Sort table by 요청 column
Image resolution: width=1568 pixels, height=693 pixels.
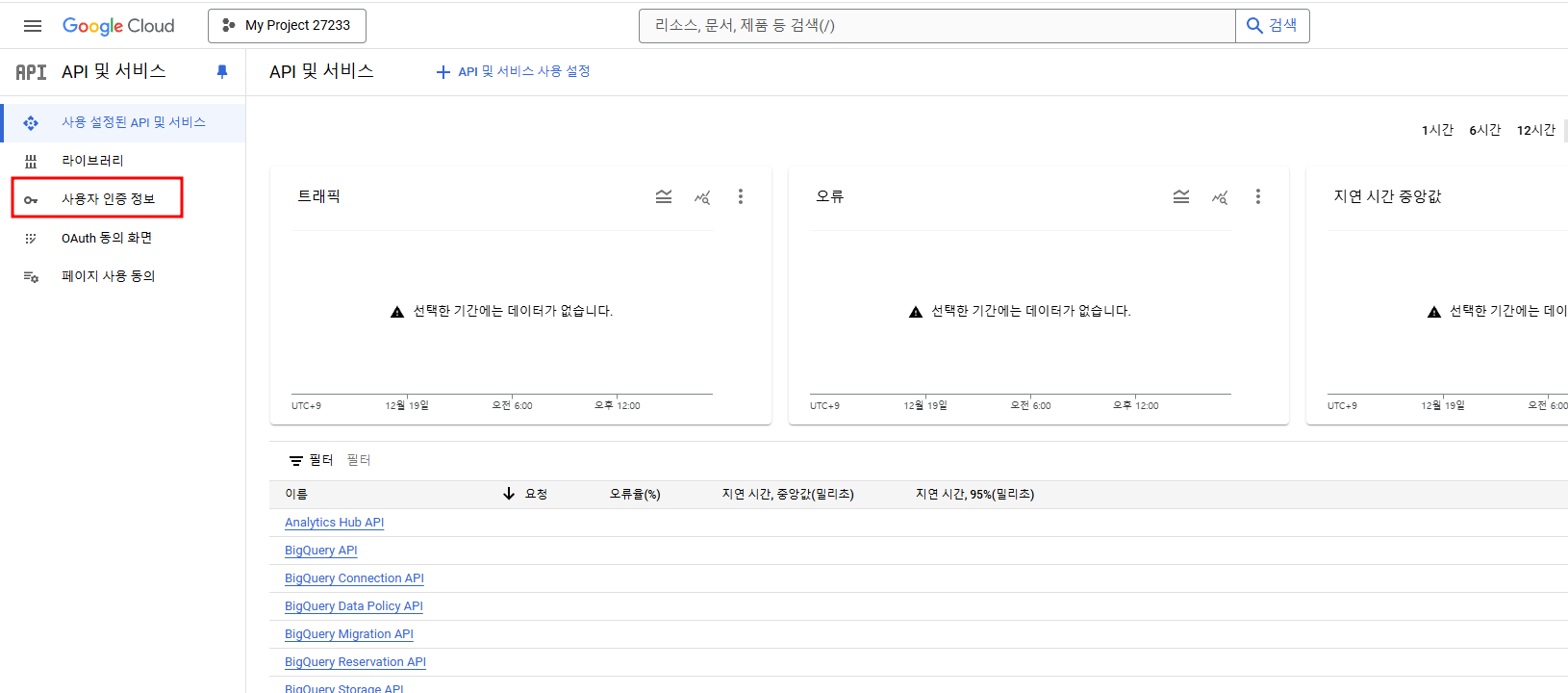(x=536, y=494)
